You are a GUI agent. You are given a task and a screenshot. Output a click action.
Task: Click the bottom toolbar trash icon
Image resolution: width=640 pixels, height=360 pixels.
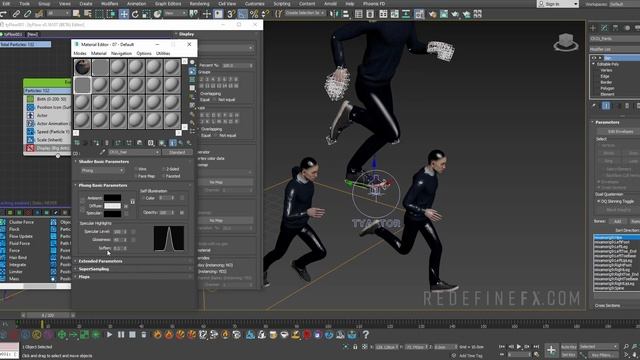[144, 335]
